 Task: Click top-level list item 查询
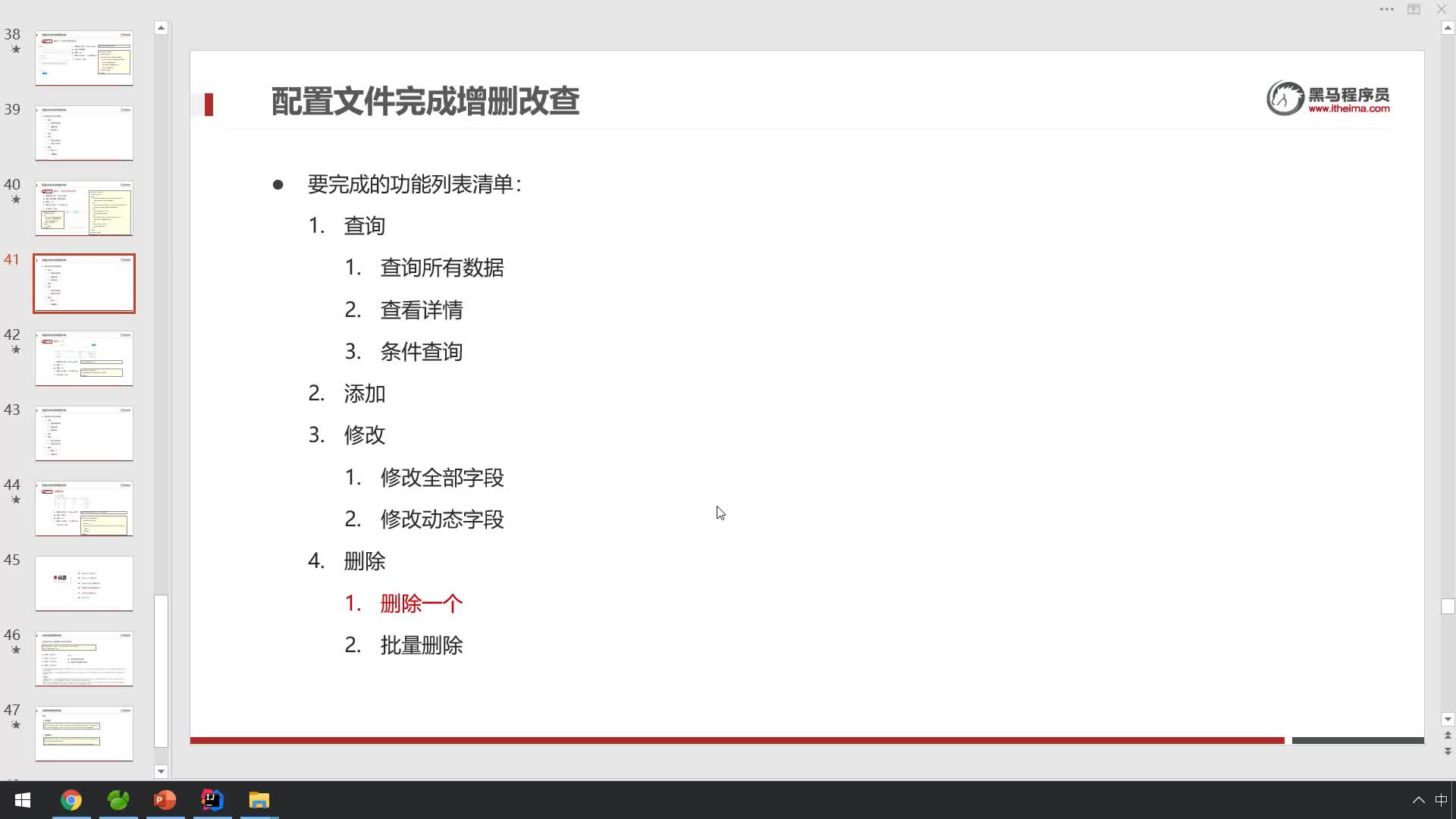pyautogui.click(x=365, y=226)
